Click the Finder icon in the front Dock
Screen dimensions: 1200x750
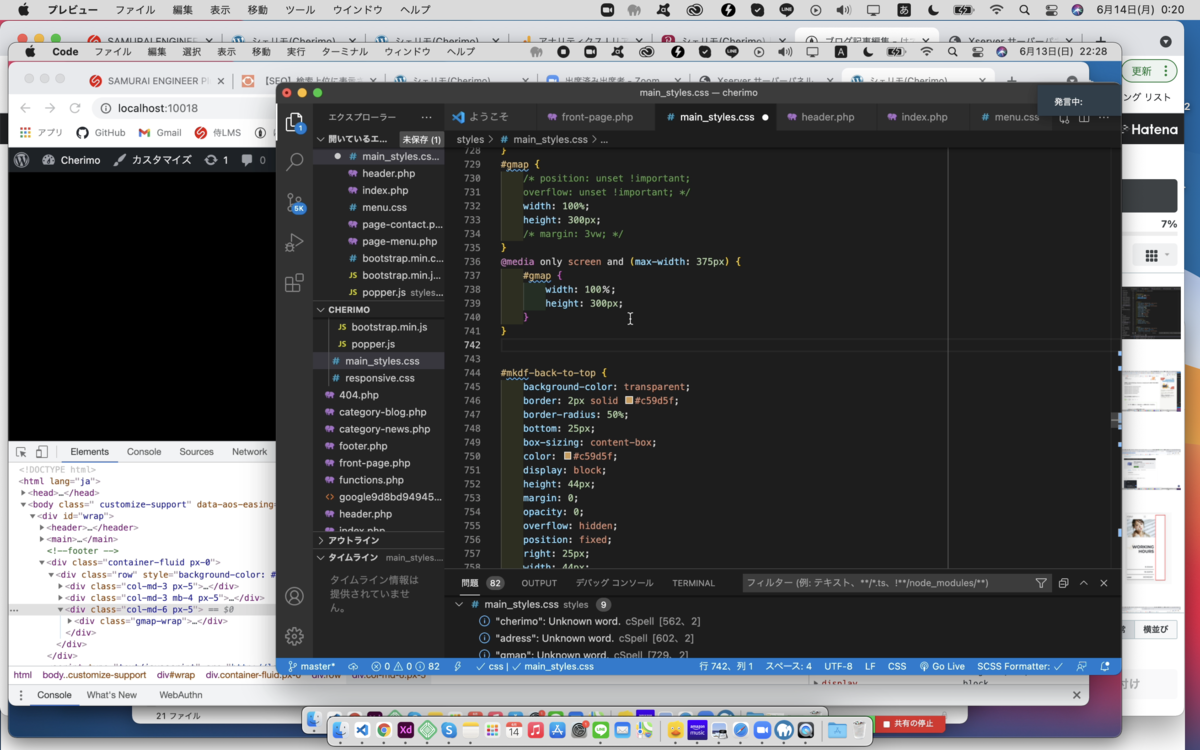tap(340, 731)
